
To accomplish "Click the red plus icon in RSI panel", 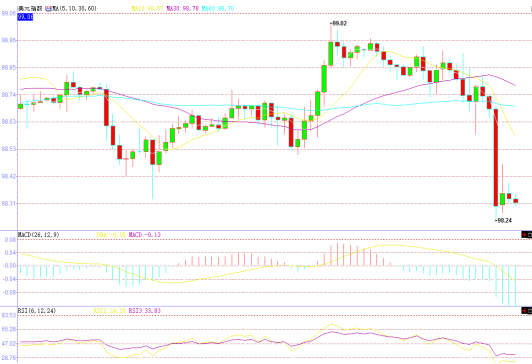I will pyautogui.click(x=524, y=311).
